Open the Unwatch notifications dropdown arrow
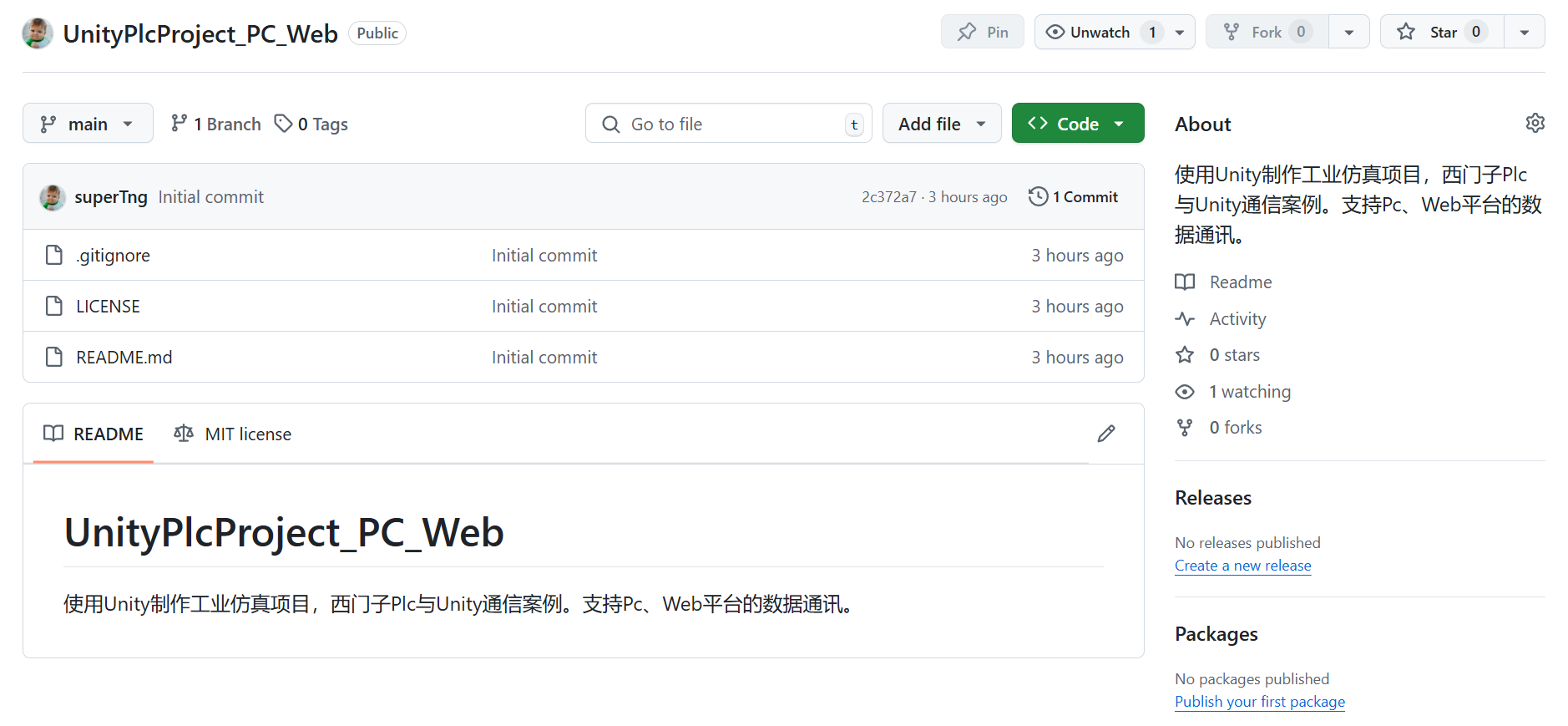Screen dimensions: 1568x726 pyautogui.click(x=1180, y=32)
